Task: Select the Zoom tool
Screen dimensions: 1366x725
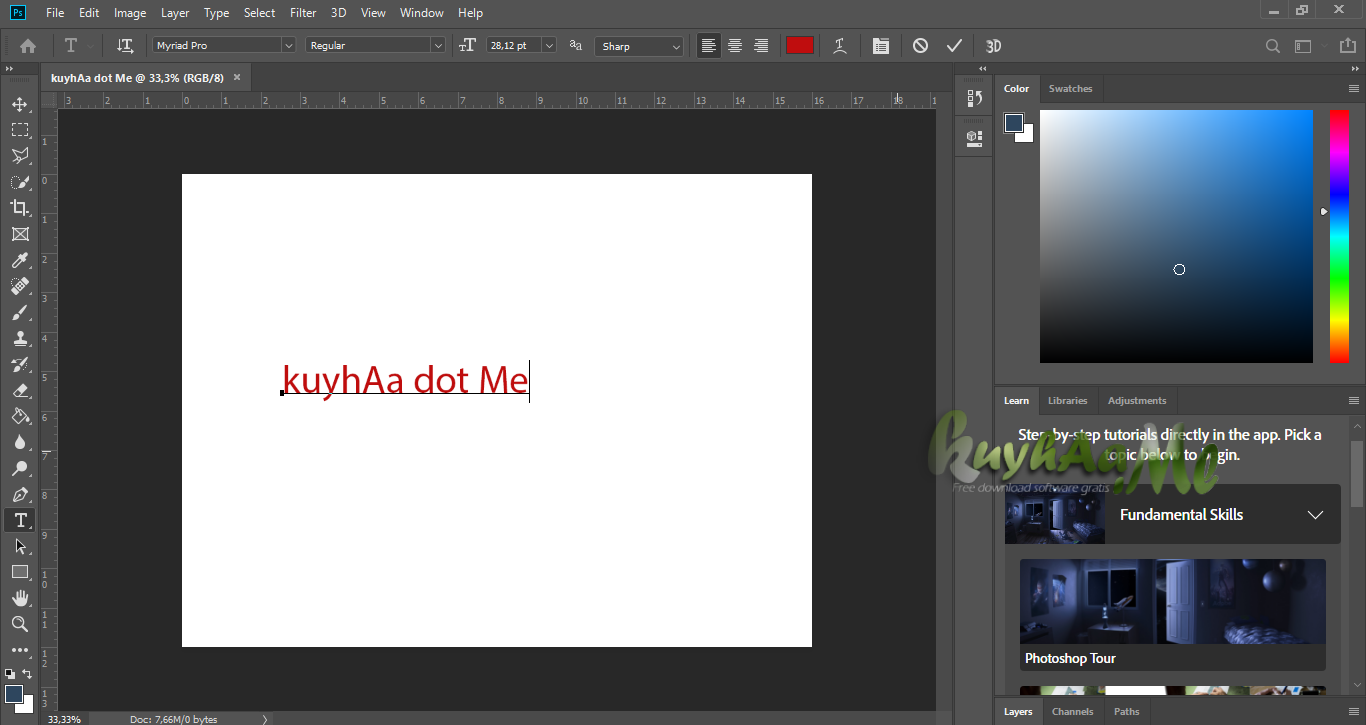Action: click(20, 624)
